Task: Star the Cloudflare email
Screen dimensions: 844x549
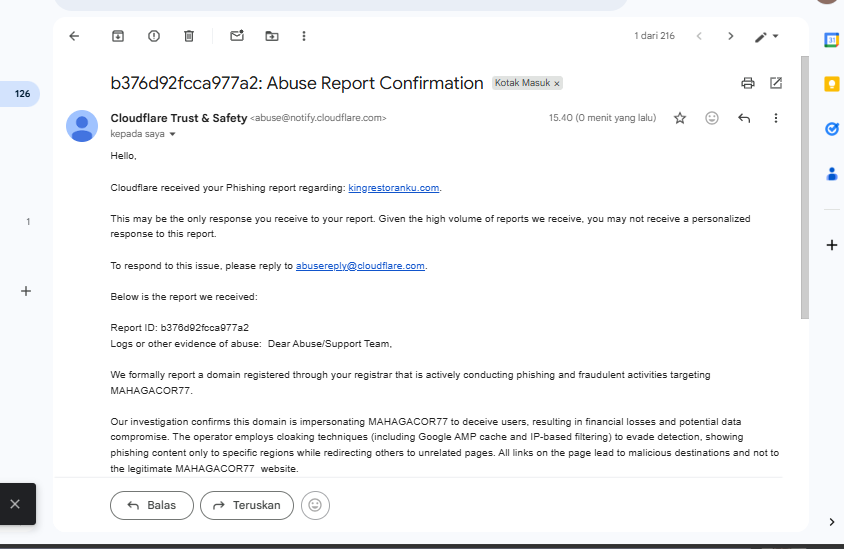Action: pyautogui.click(x=680, y=118)
